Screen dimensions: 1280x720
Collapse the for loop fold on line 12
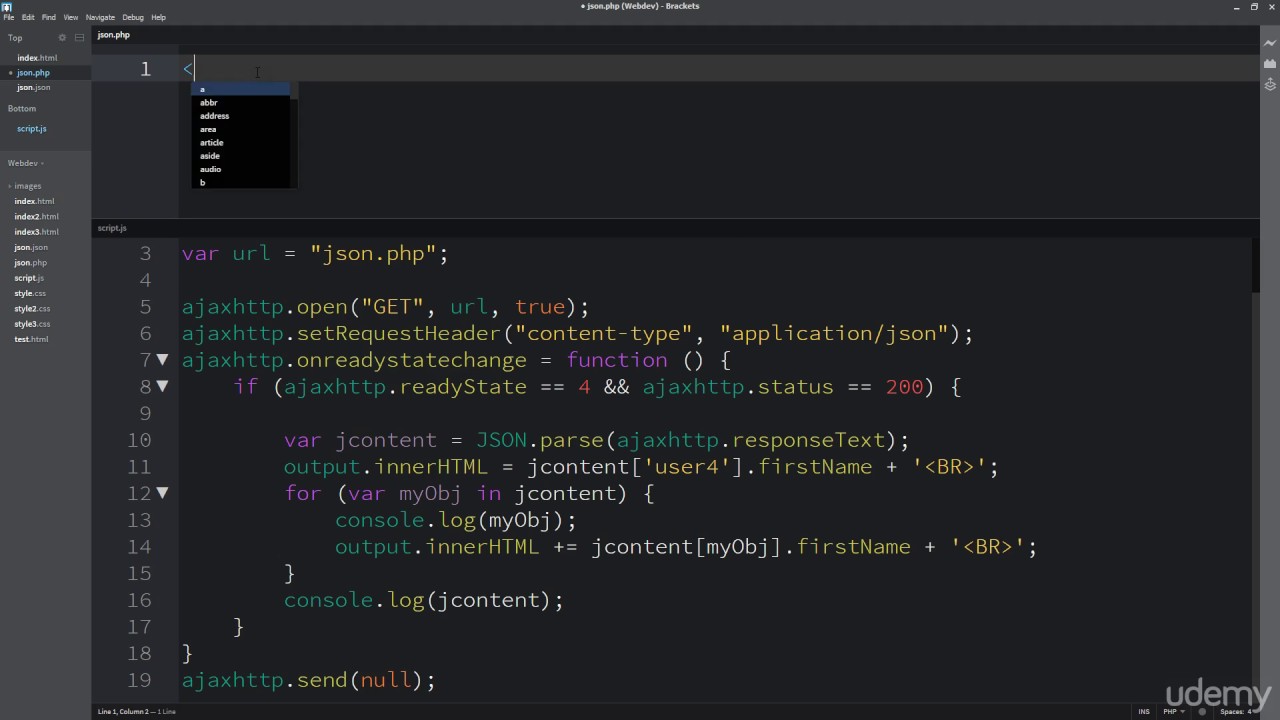(162, 493)
